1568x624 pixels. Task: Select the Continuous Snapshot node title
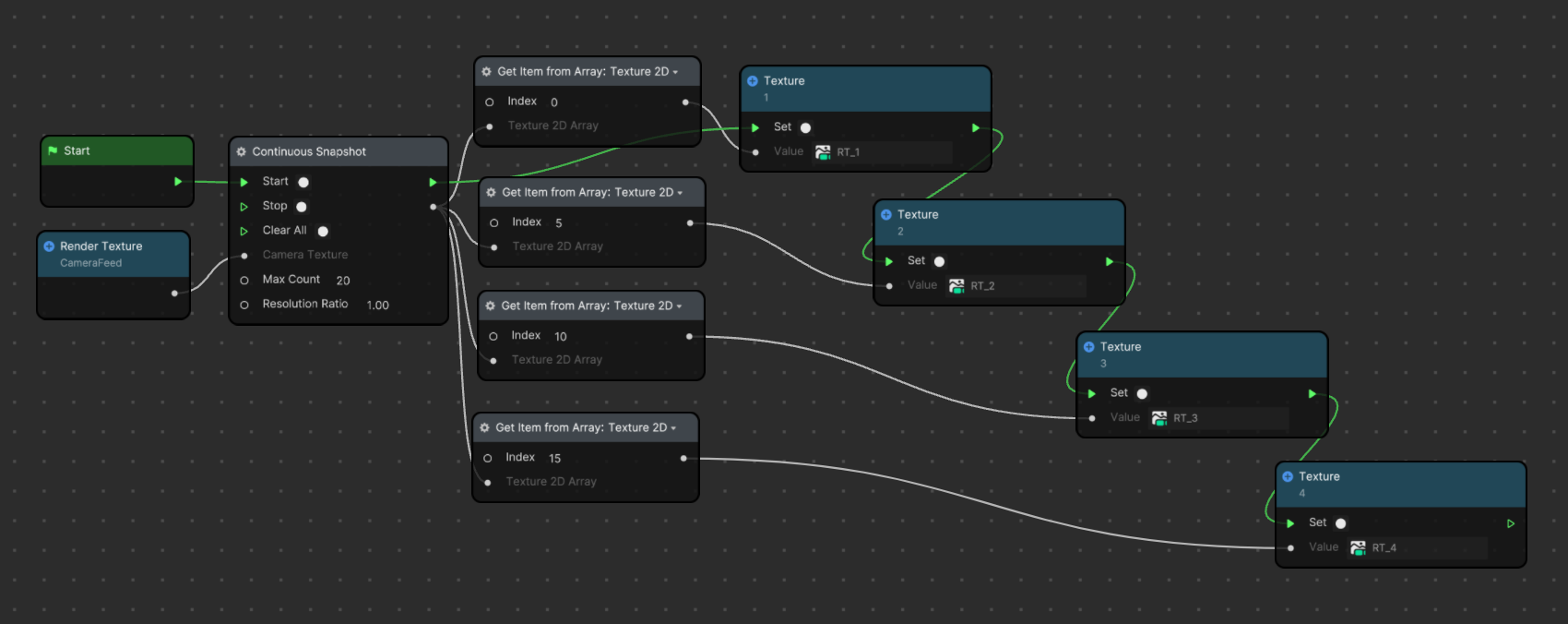(309, 151)
